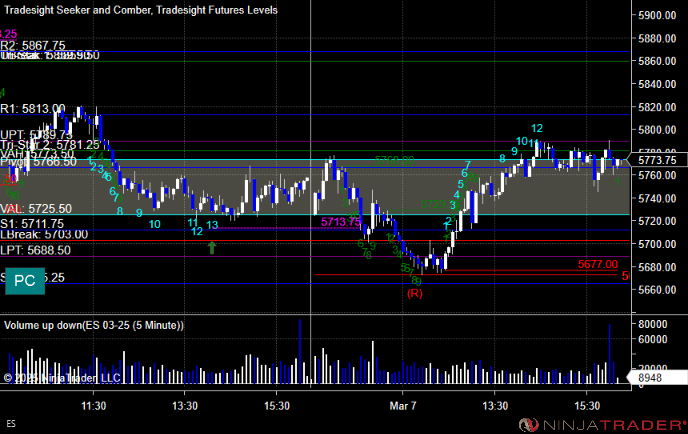Click the 5880.00 price axis label

tap(657, 38)
